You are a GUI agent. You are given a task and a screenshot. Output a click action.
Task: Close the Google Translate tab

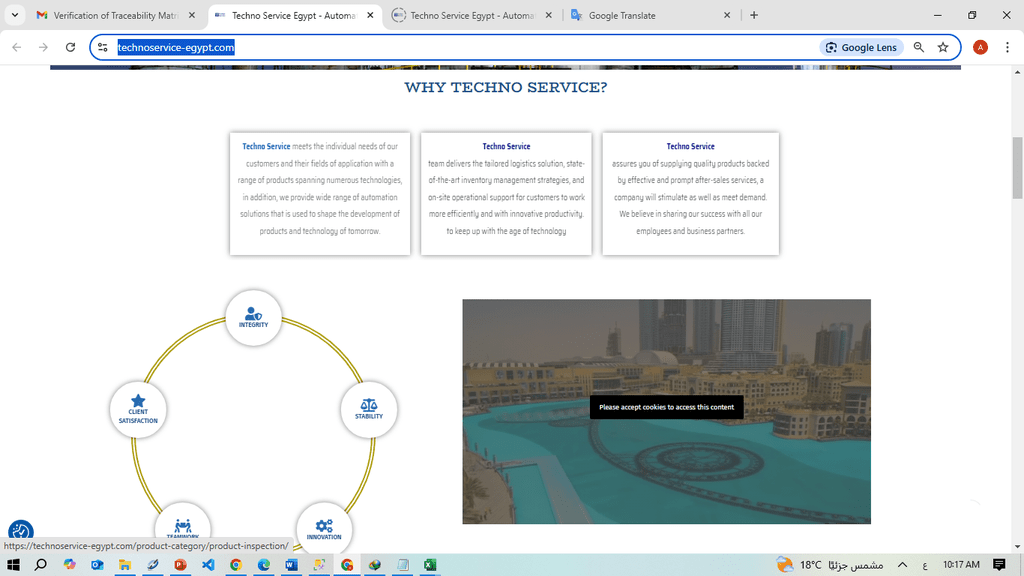(727, 15)
